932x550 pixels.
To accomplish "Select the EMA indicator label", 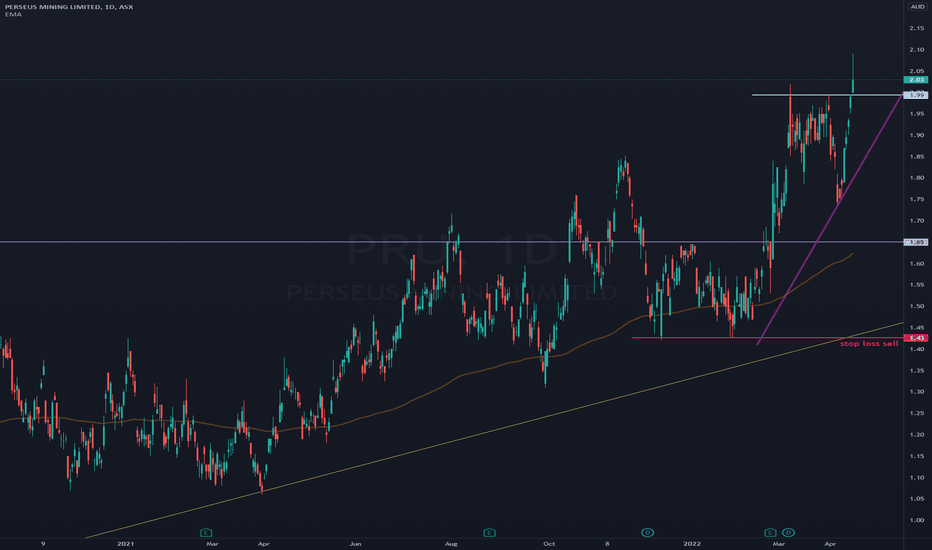I will 12,14.
